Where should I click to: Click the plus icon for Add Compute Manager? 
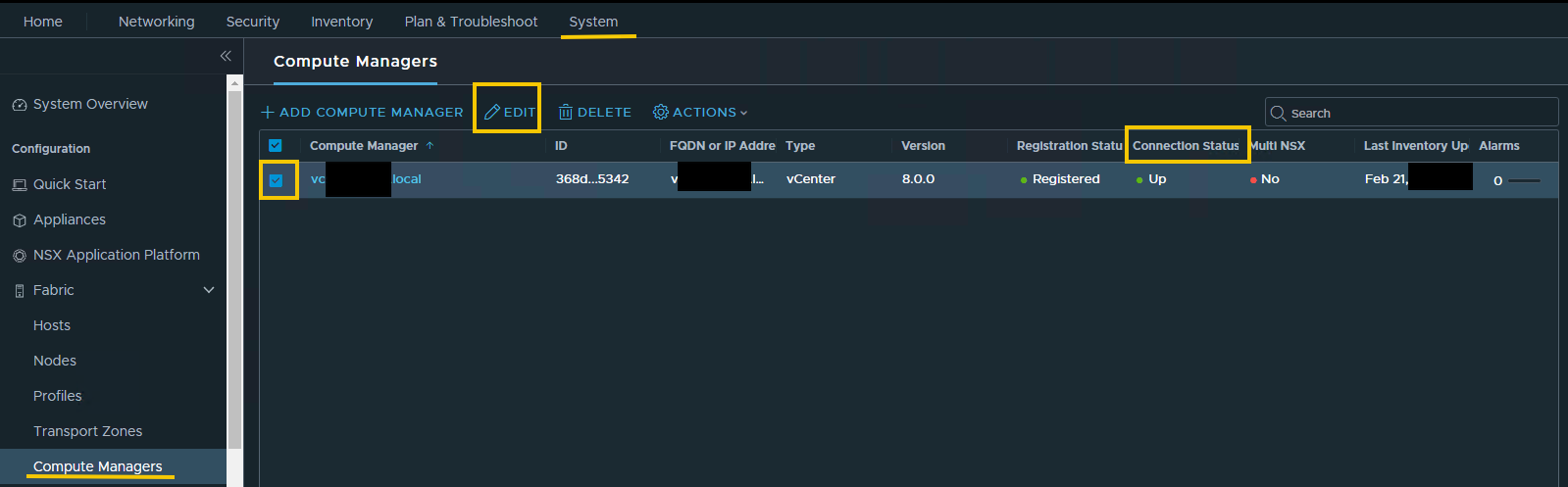[268, 113]
